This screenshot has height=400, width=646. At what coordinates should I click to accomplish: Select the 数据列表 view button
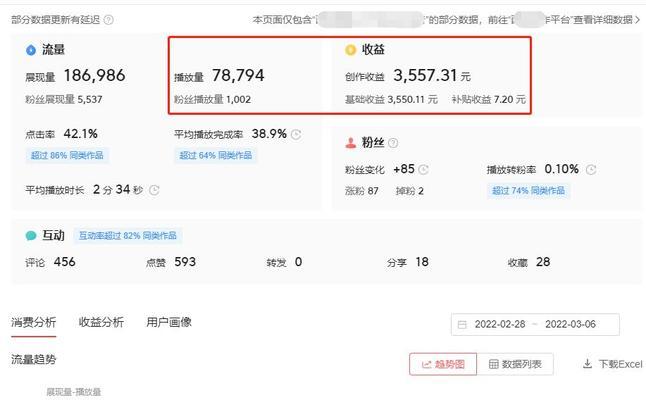(515, 364)
